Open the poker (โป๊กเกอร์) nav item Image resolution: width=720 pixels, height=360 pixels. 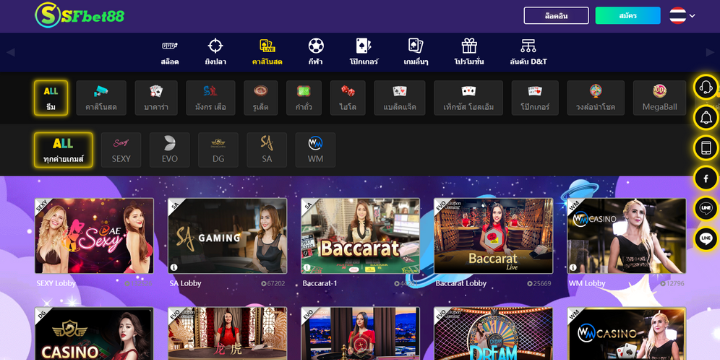[364, 52]
